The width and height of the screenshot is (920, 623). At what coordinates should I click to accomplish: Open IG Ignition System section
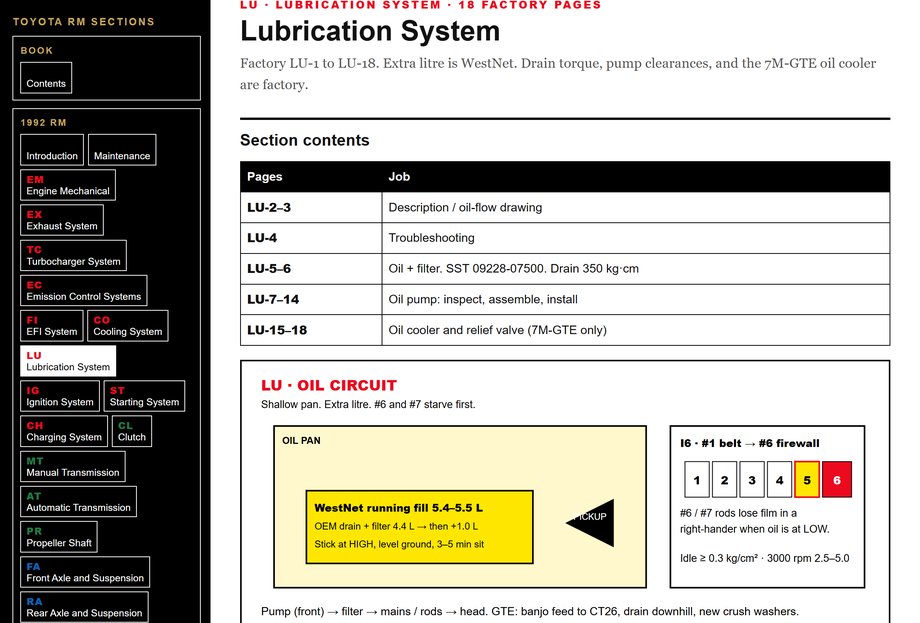pos(60,397)
